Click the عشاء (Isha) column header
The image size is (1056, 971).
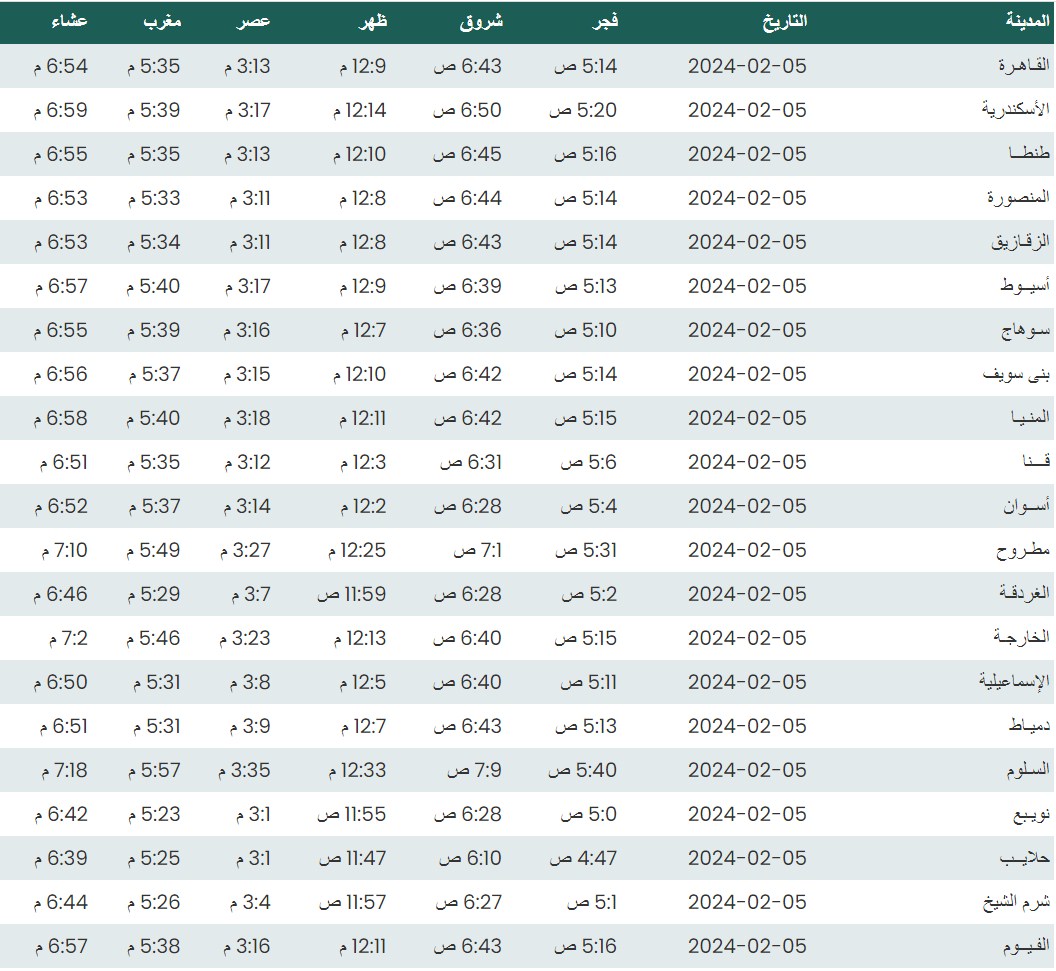tap(69, 21)
